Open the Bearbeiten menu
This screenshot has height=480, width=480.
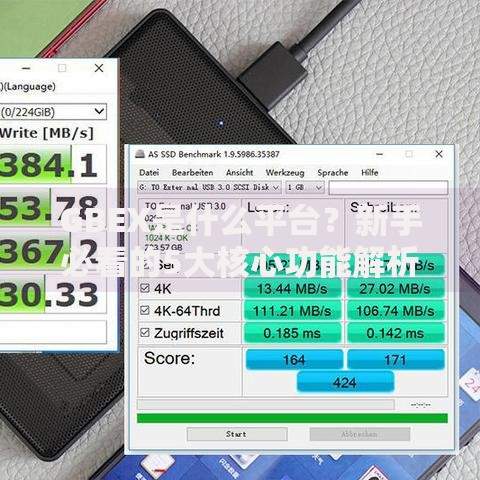(193, 173)
